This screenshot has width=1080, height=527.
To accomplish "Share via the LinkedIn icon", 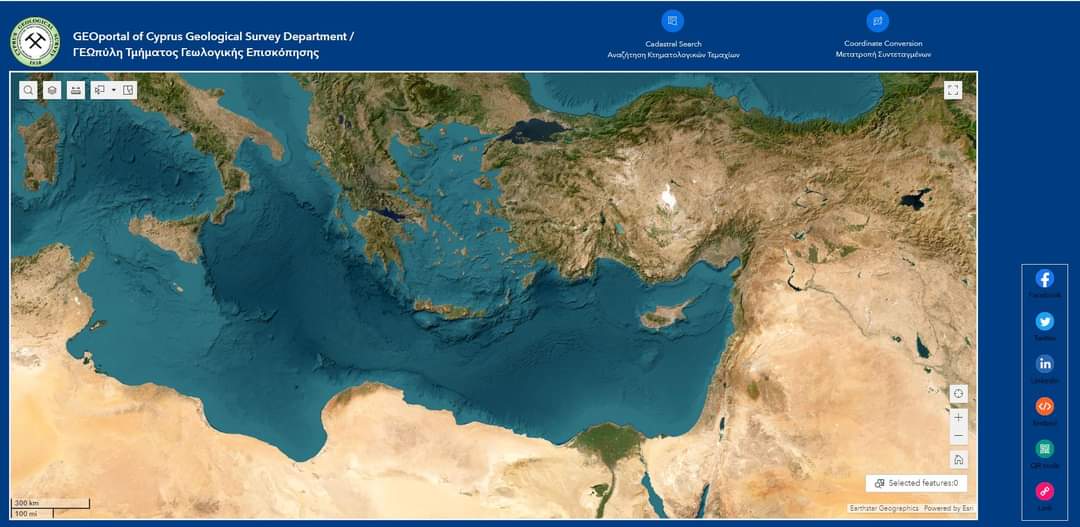I will (1045, 364).
